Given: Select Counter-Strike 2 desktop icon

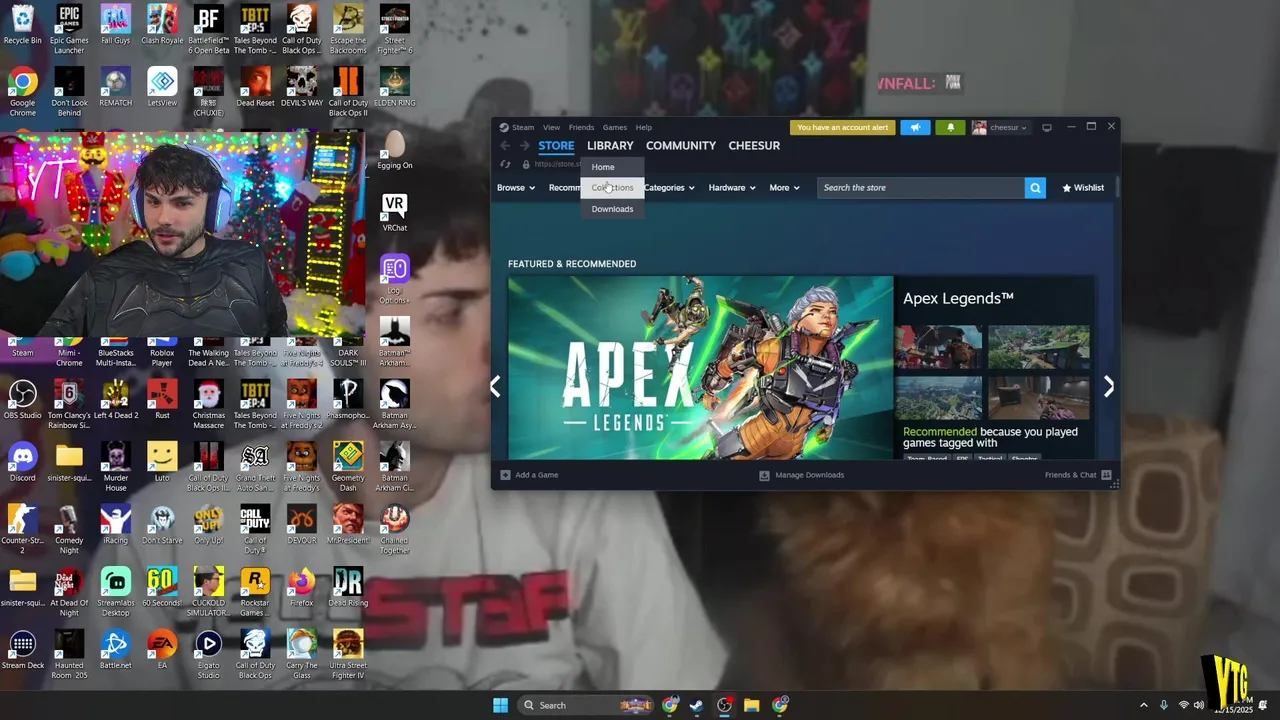Looking at the screenshot, I should (x=22, y=530).
